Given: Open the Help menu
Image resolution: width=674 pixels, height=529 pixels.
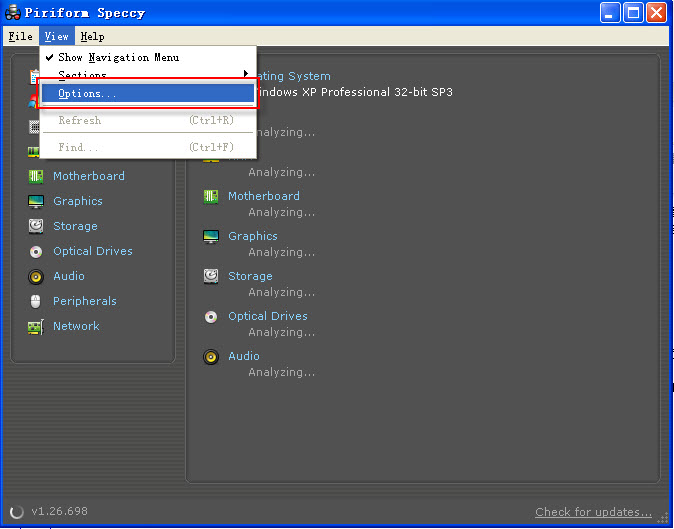Looking at the screenshot, I should tap(92, 36).
